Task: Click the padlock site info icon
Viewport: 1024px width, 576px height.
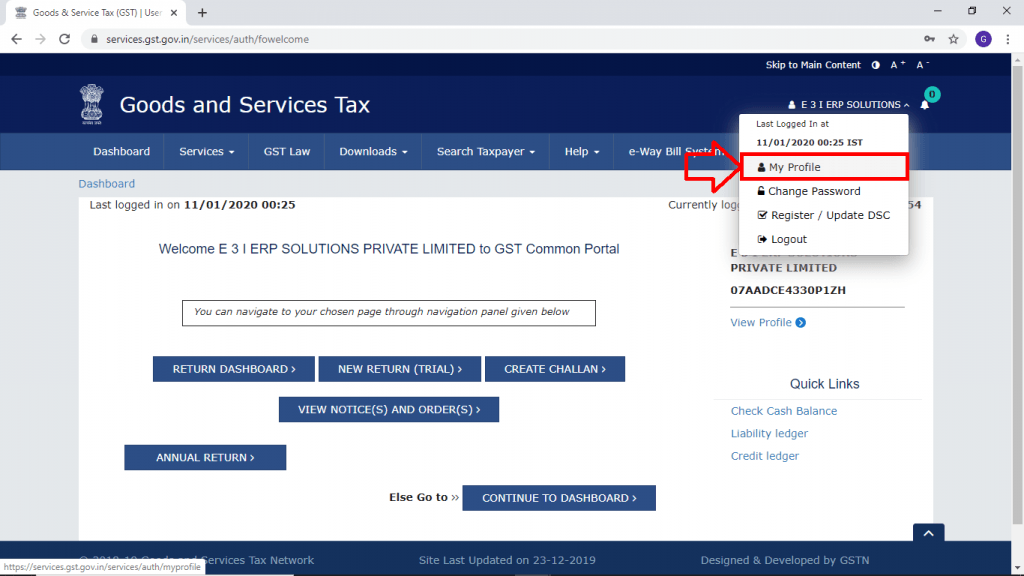Action: pos(94,39)
